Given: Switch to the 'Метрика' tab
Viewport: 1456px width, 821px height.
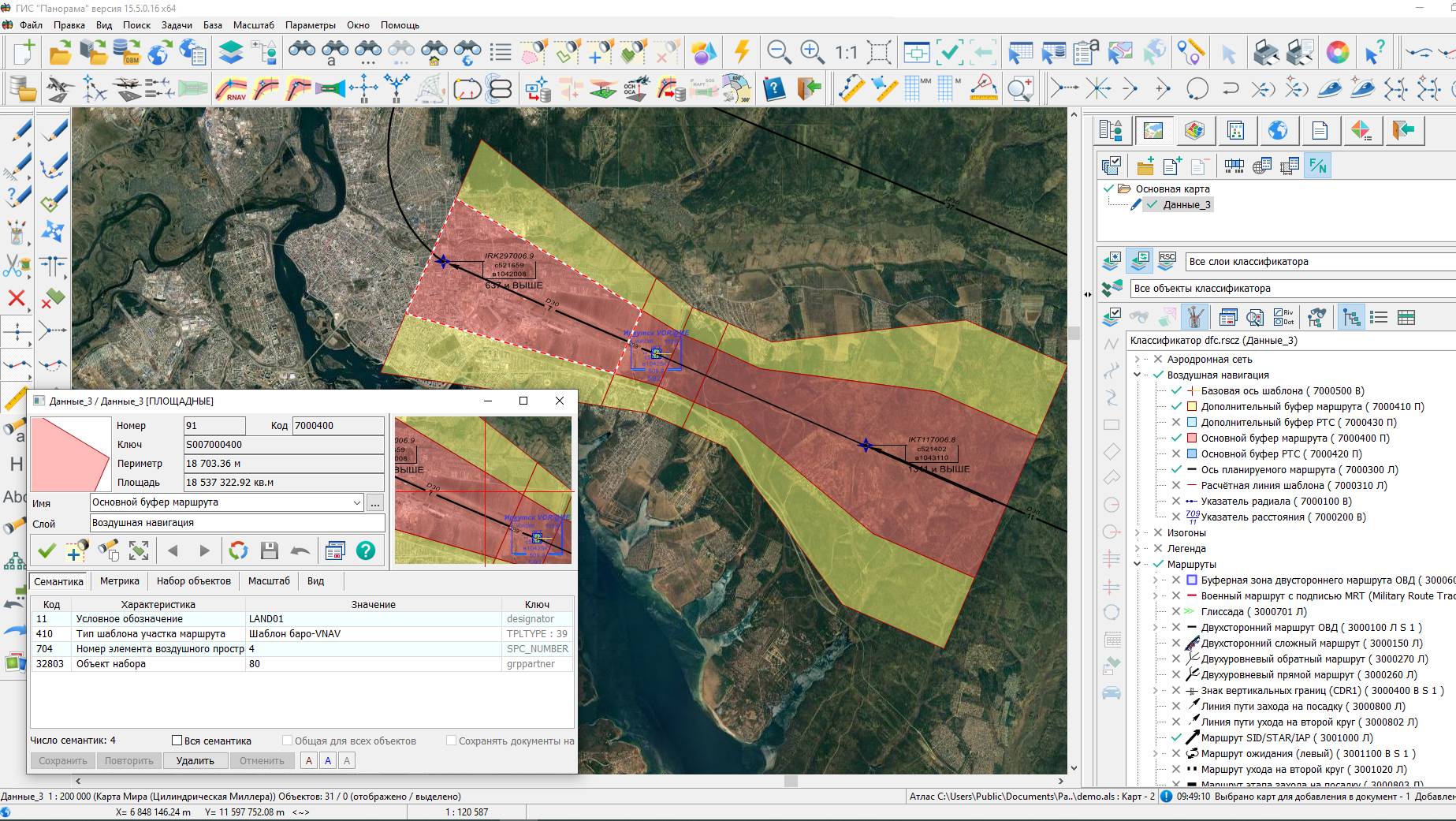Looking at the screenshot, I should pyautogui.click(x=119, y=581).
